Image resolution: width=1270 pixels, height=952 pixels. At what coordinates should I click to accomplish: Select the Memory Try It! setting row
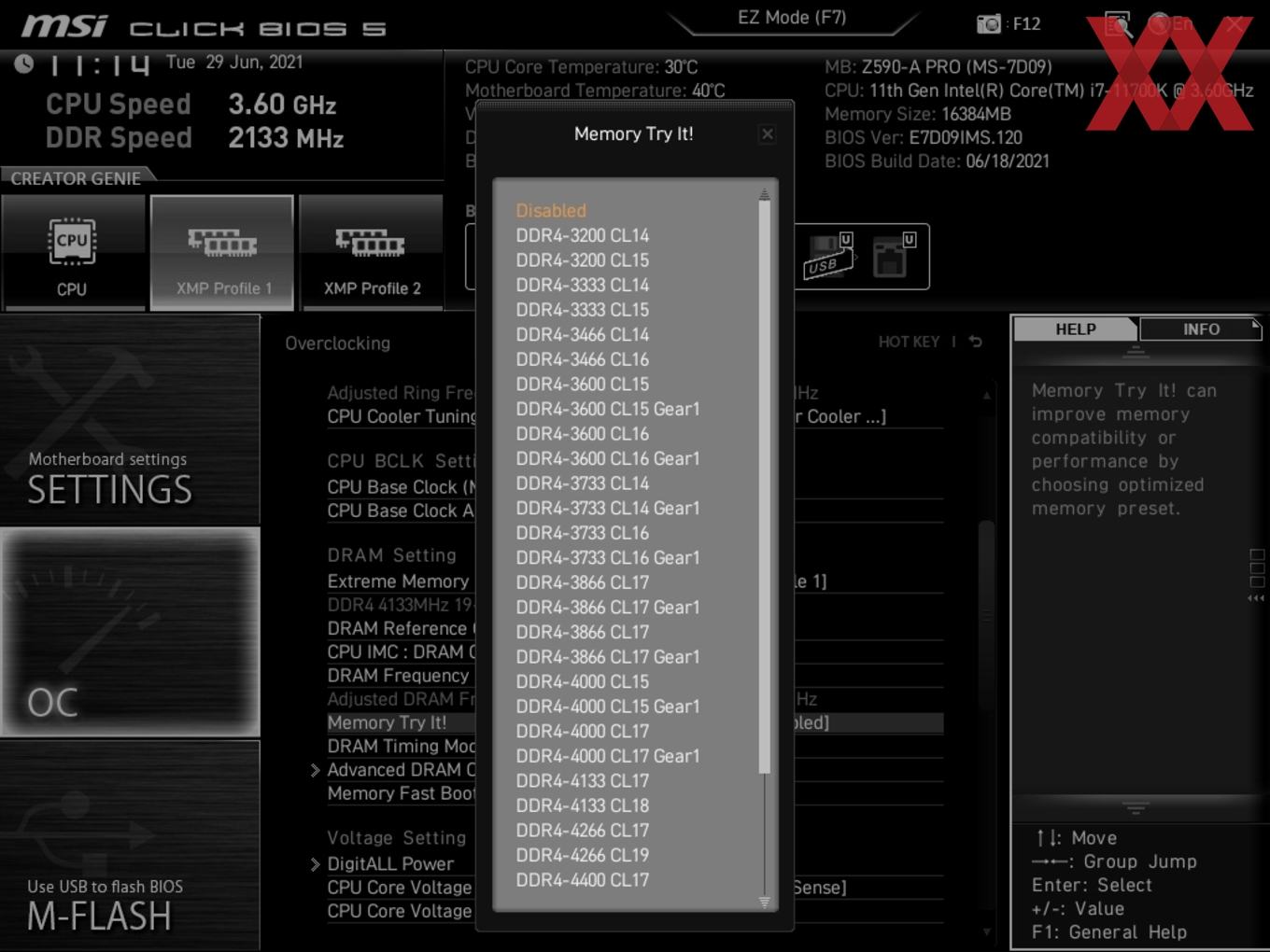pos(635,722)
